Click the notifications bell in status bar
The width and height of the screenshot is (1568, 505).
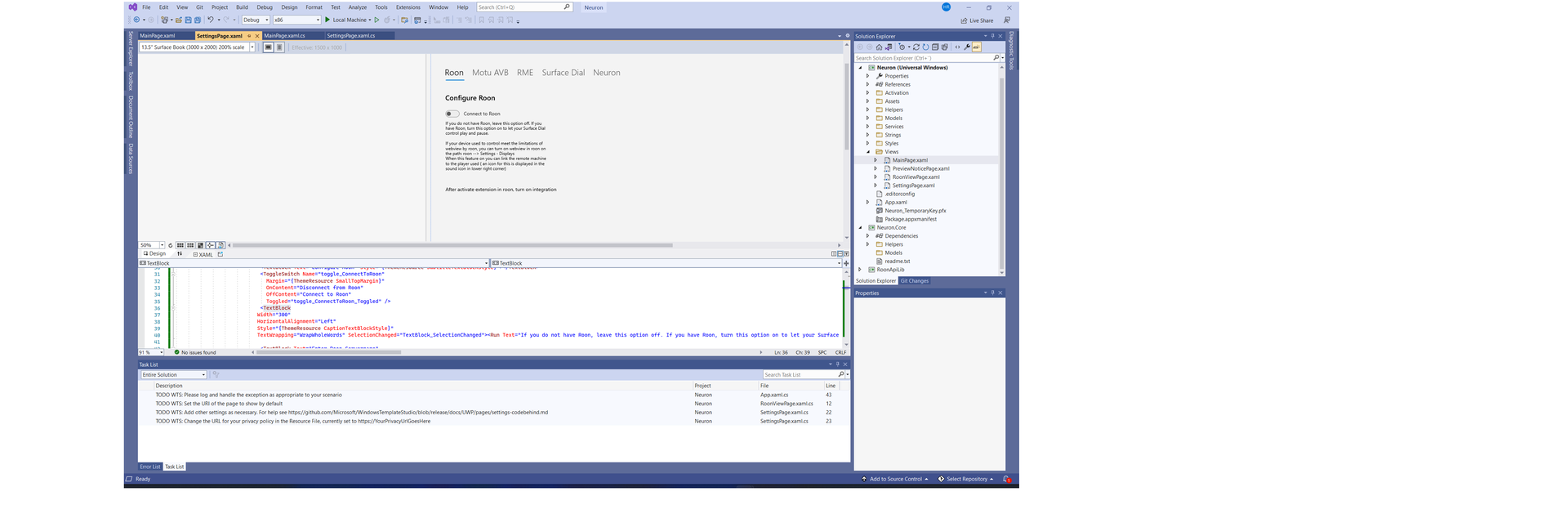coord(1006,479)
